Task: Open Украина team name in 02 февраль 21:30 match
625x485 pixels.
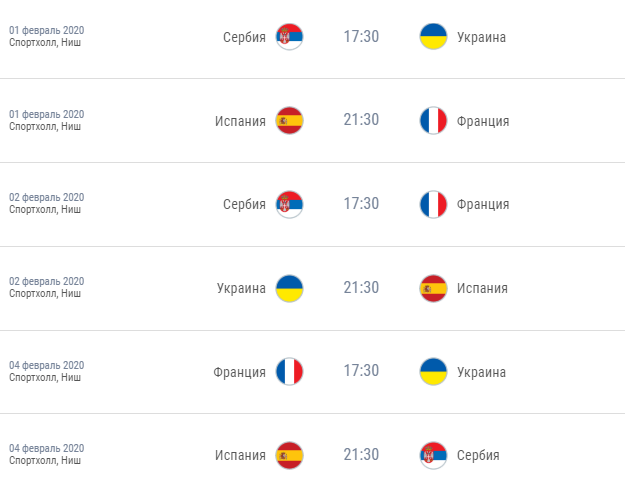Action: pos(241,288)
